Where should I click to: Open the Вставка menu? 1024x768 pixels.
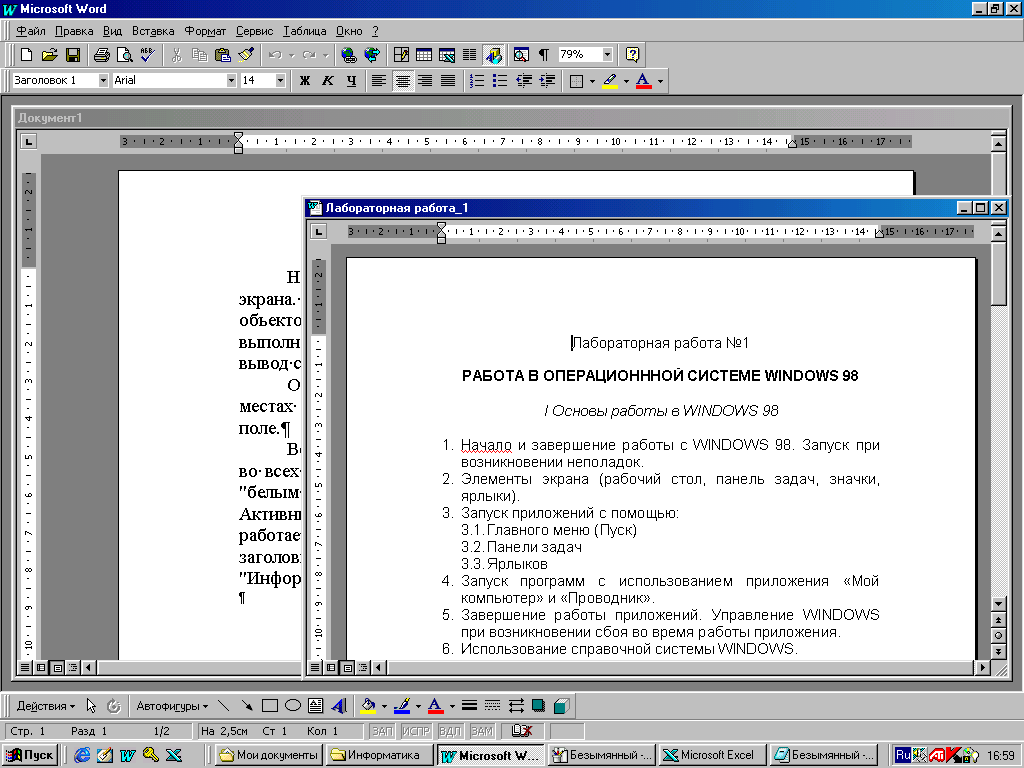(153, 31)
